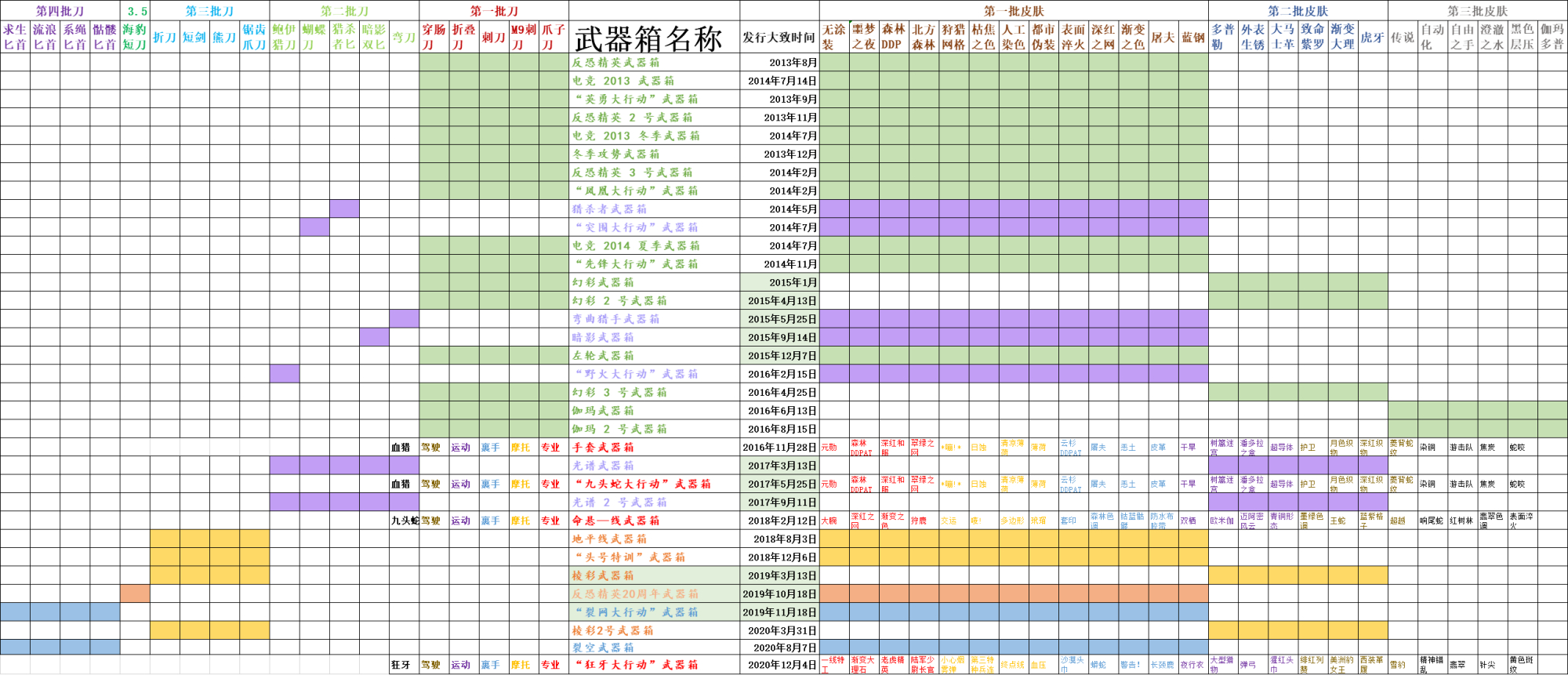
Task: Click the 第三批皮肤 group header
Action: pyautogui.click(x=1477, y=11)
